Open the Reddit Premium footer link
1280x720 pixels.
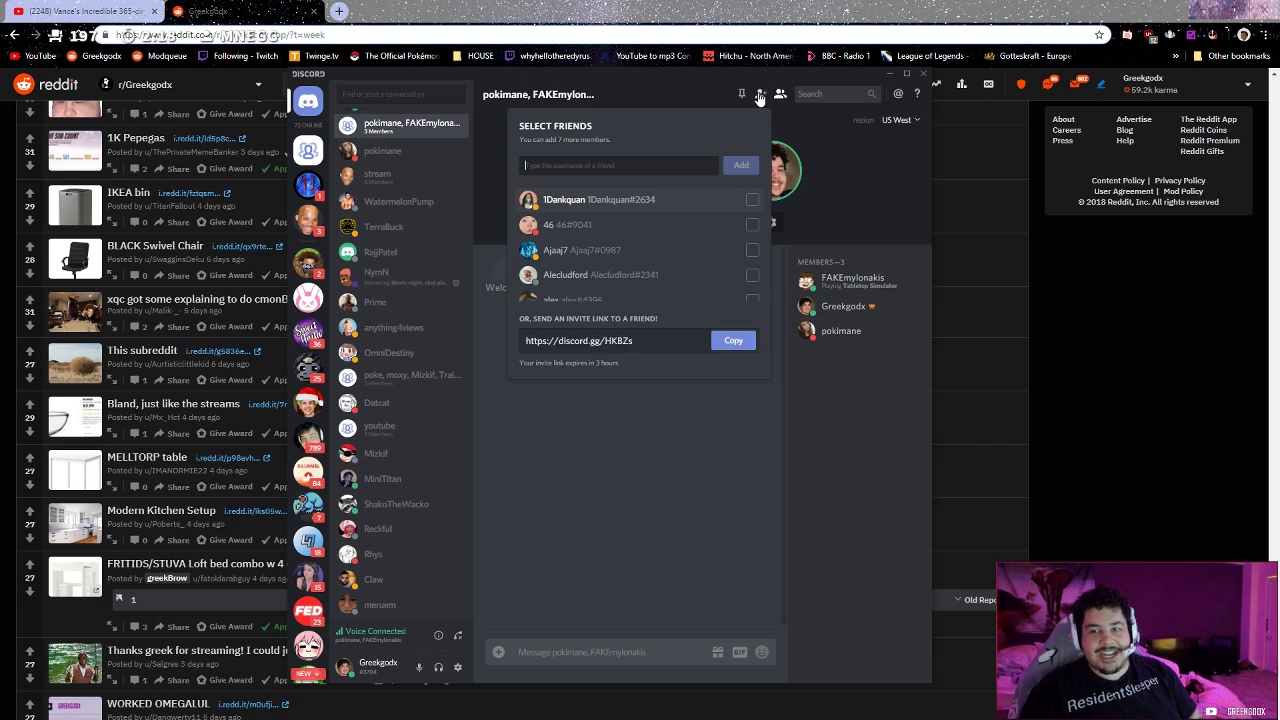pos(1210,141)
